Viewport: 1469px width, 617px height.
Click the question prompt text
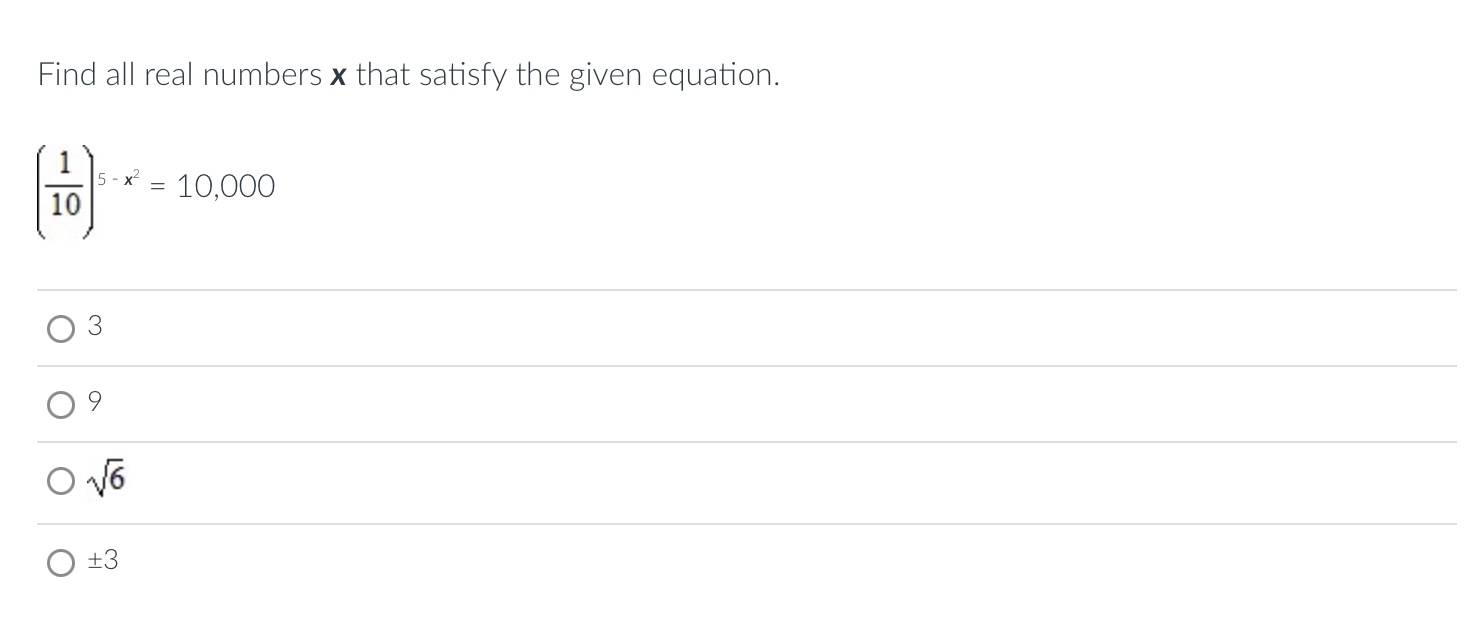coord(407,74)
